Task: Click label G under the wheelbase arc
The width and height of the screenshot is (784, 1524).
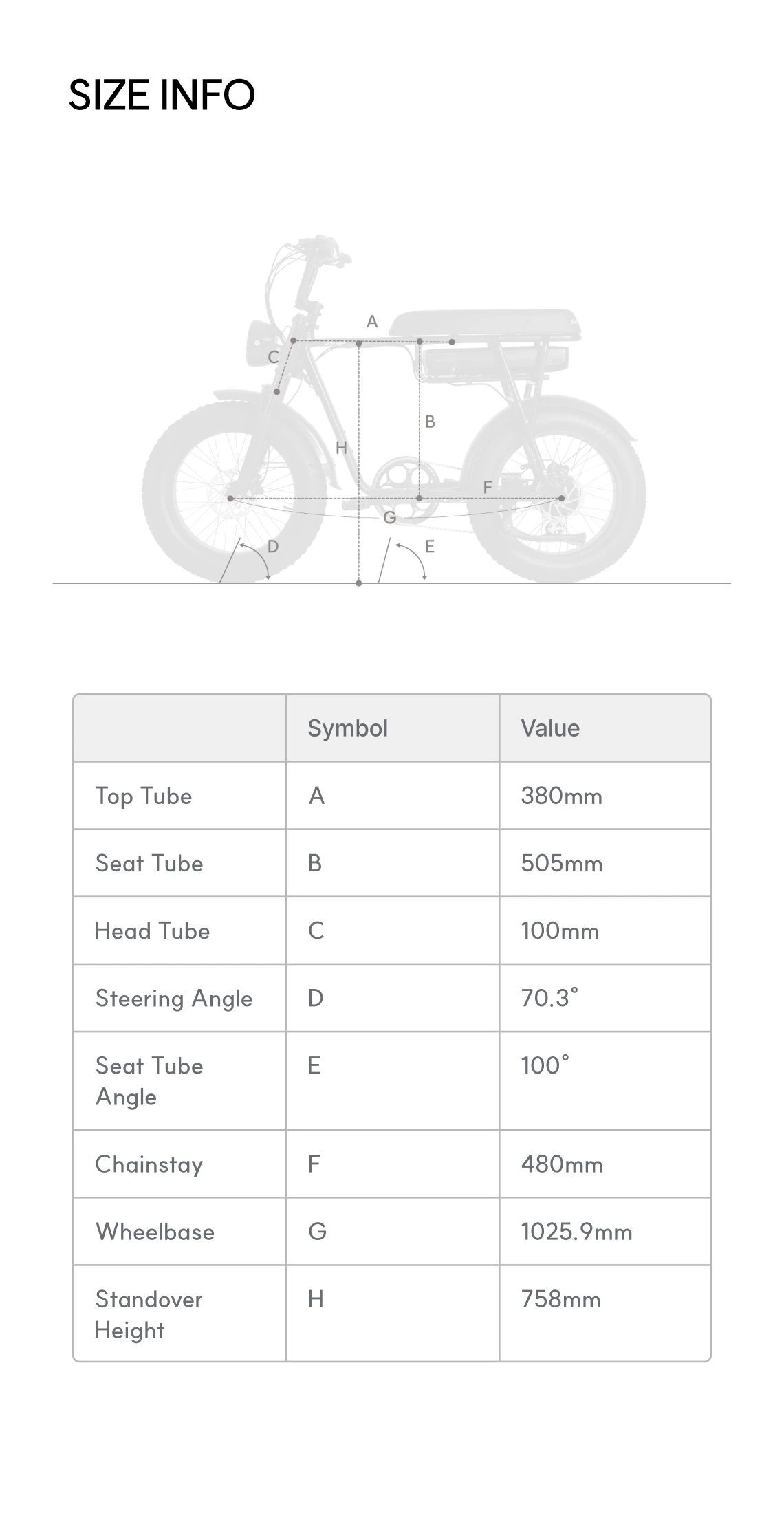Action: point(389,518)
